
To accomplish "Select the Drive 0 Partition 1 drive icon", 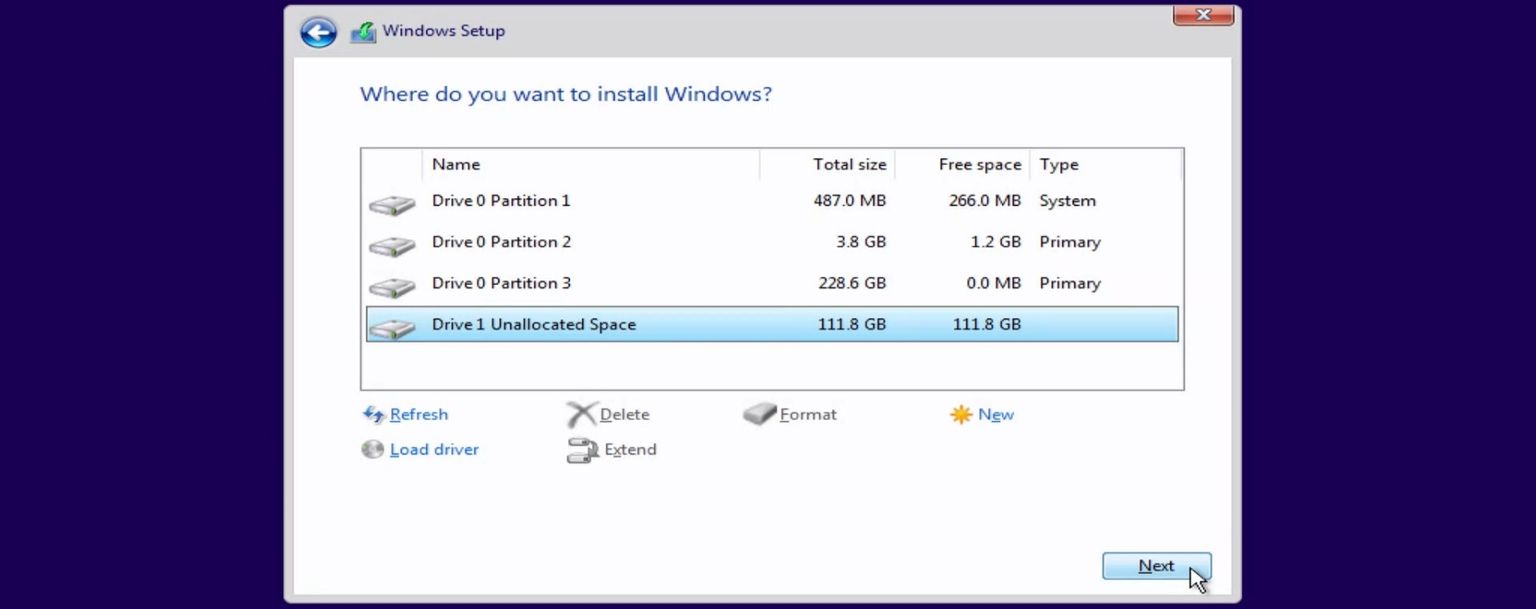I will [391, 201].
